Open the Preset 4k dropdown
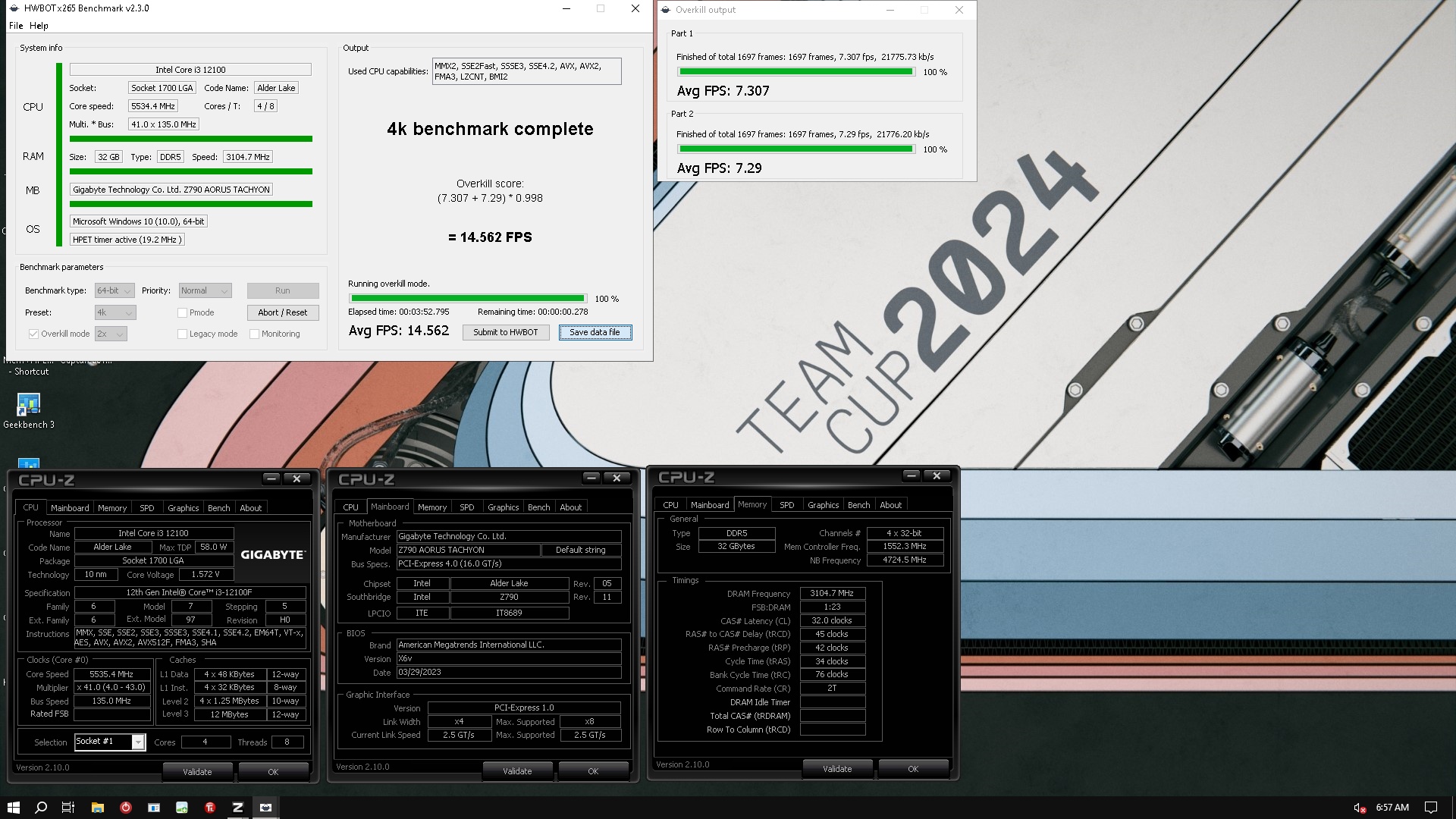 [115, 312]
